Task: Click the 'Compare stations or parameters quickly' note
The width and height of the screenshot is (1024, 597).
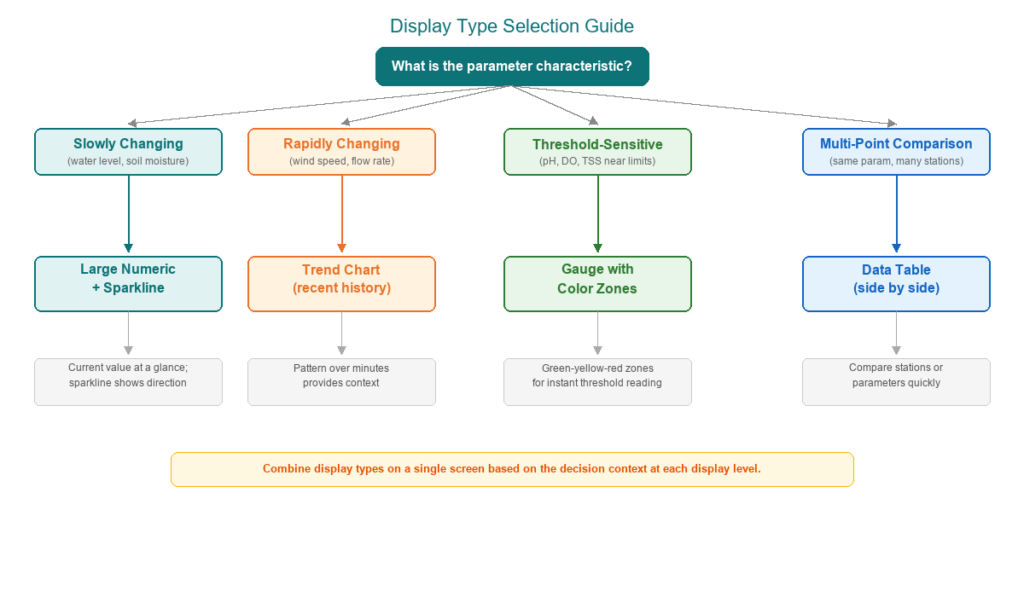Action: coord(896,382)
